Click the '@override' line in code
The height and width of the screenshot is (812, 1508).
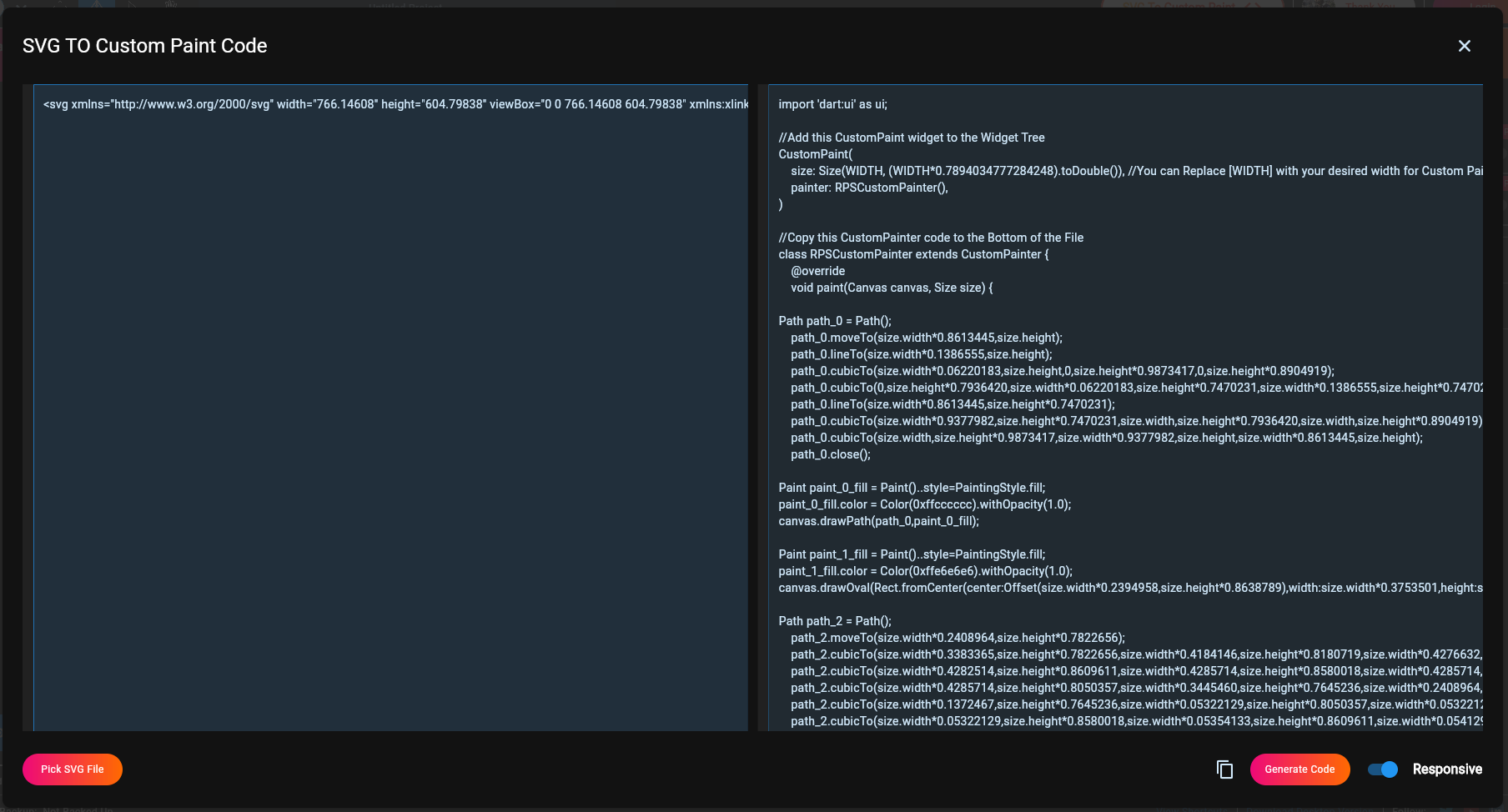817,271
